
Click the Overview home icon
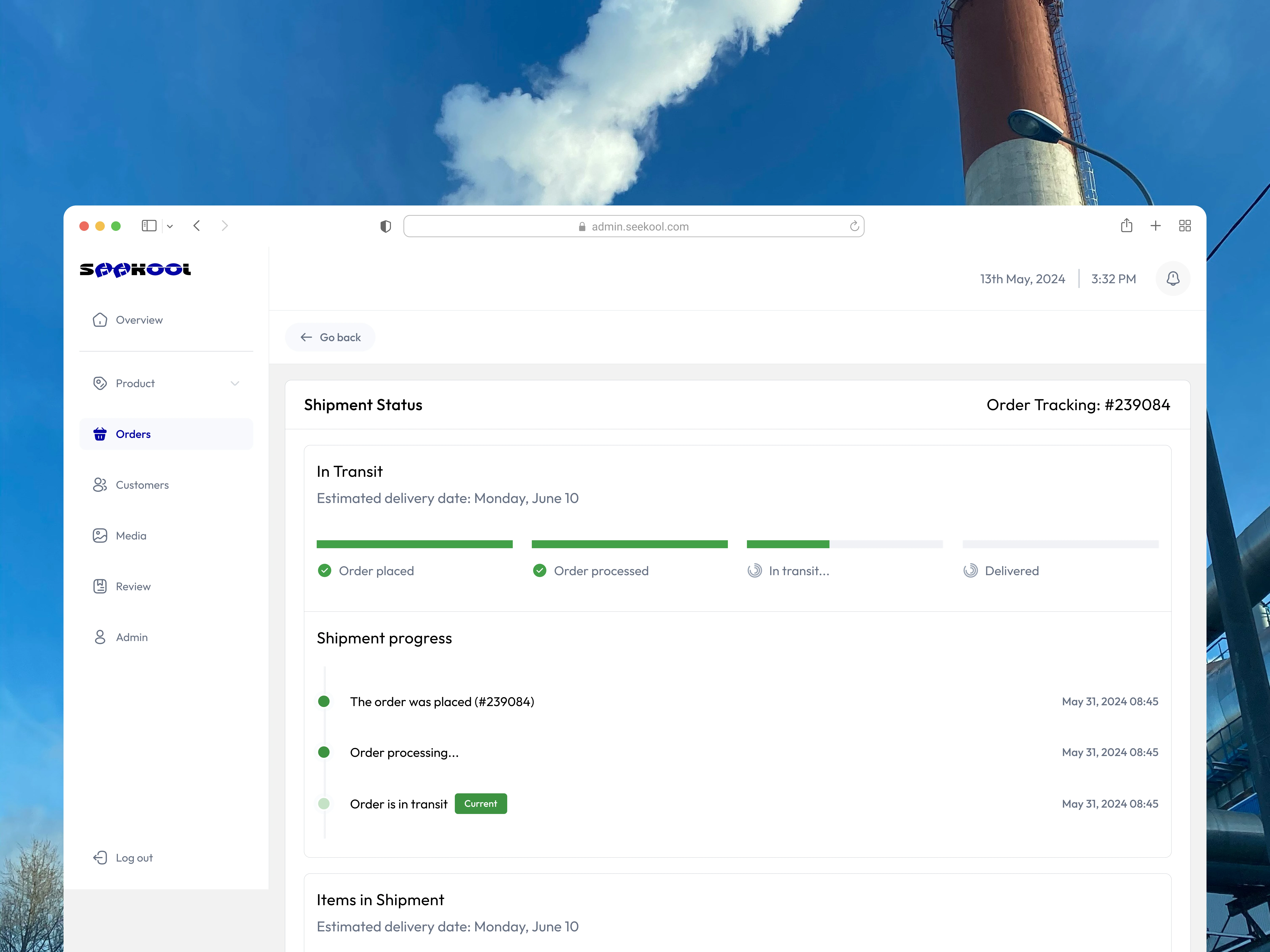(100, 320)
